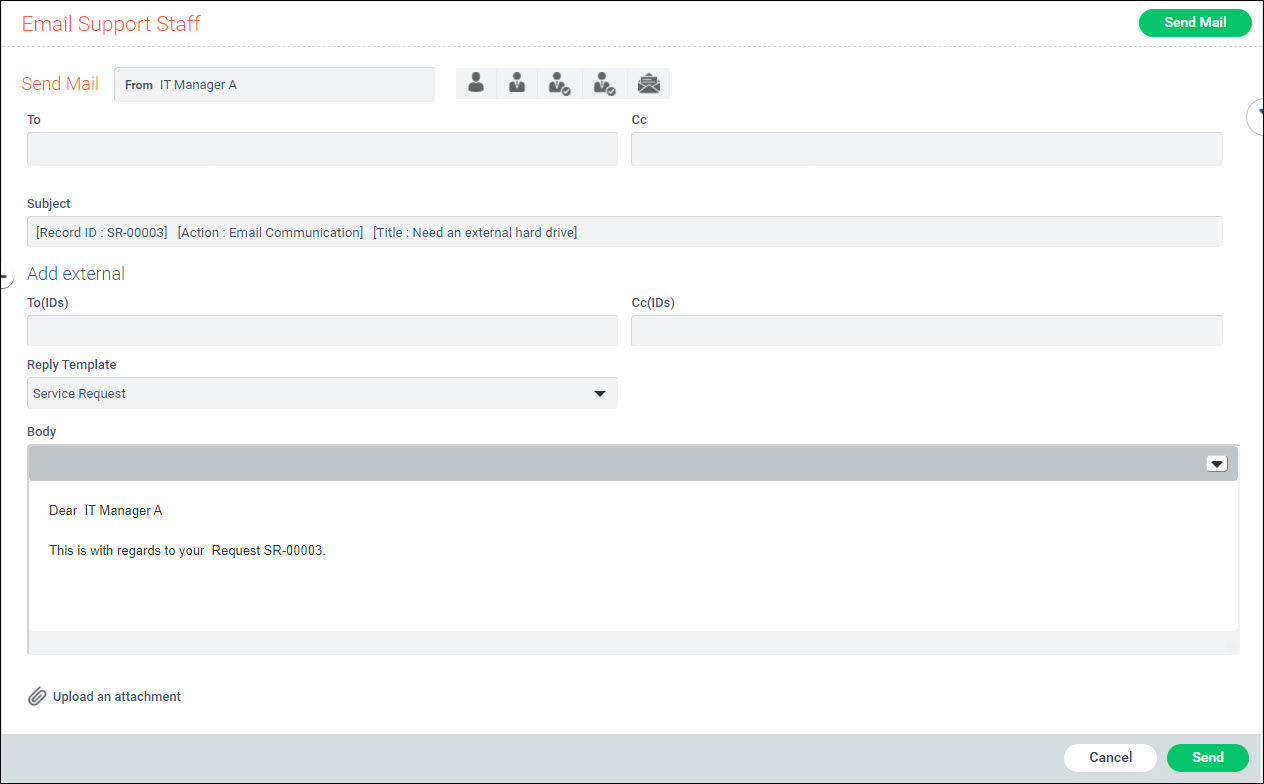
Task: Click the paperclip attachment icon
Action: click(x=38, y=696)
